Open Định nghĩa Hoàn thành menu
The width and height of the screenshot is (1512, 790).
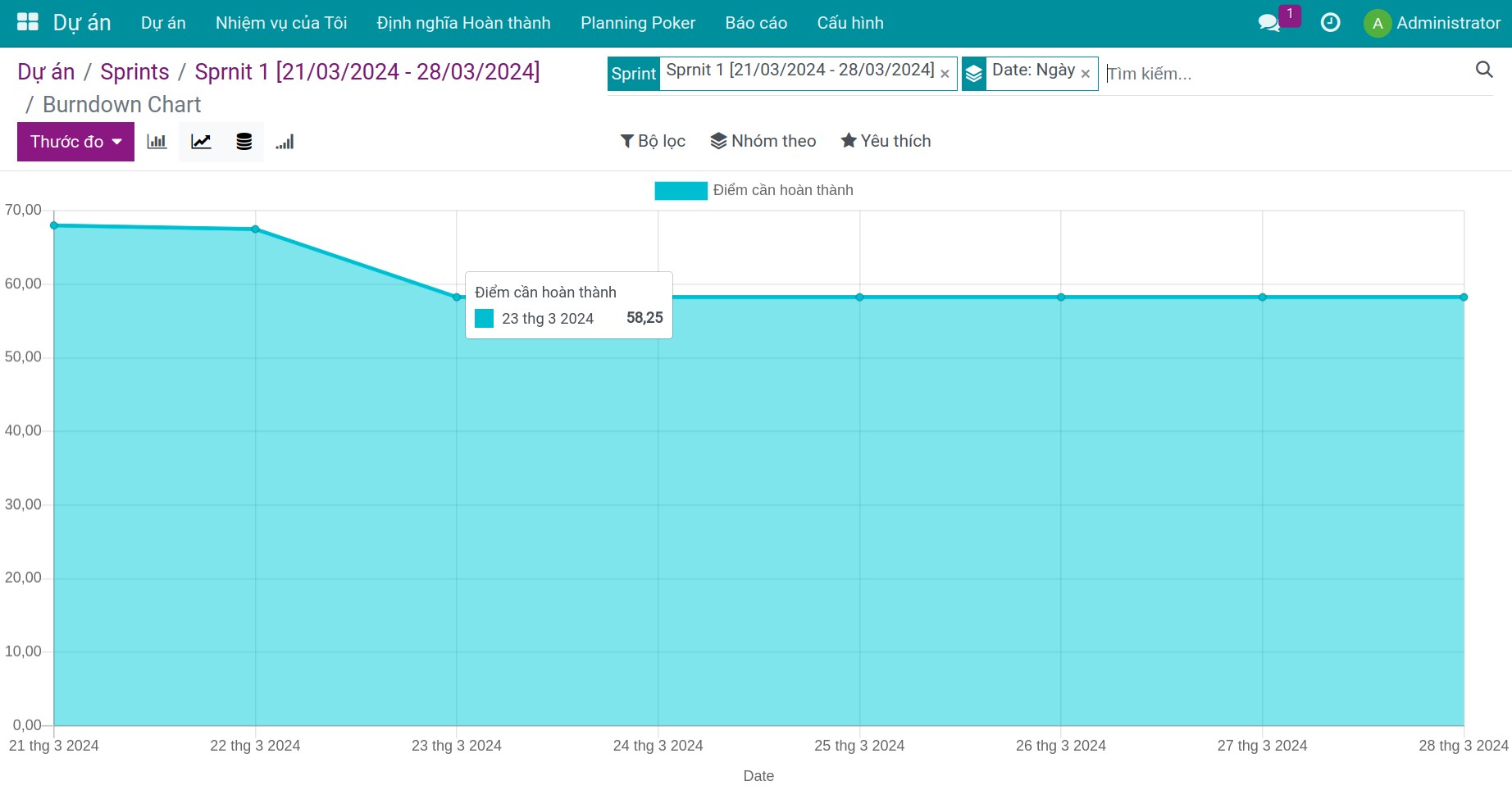click(464, 23)
